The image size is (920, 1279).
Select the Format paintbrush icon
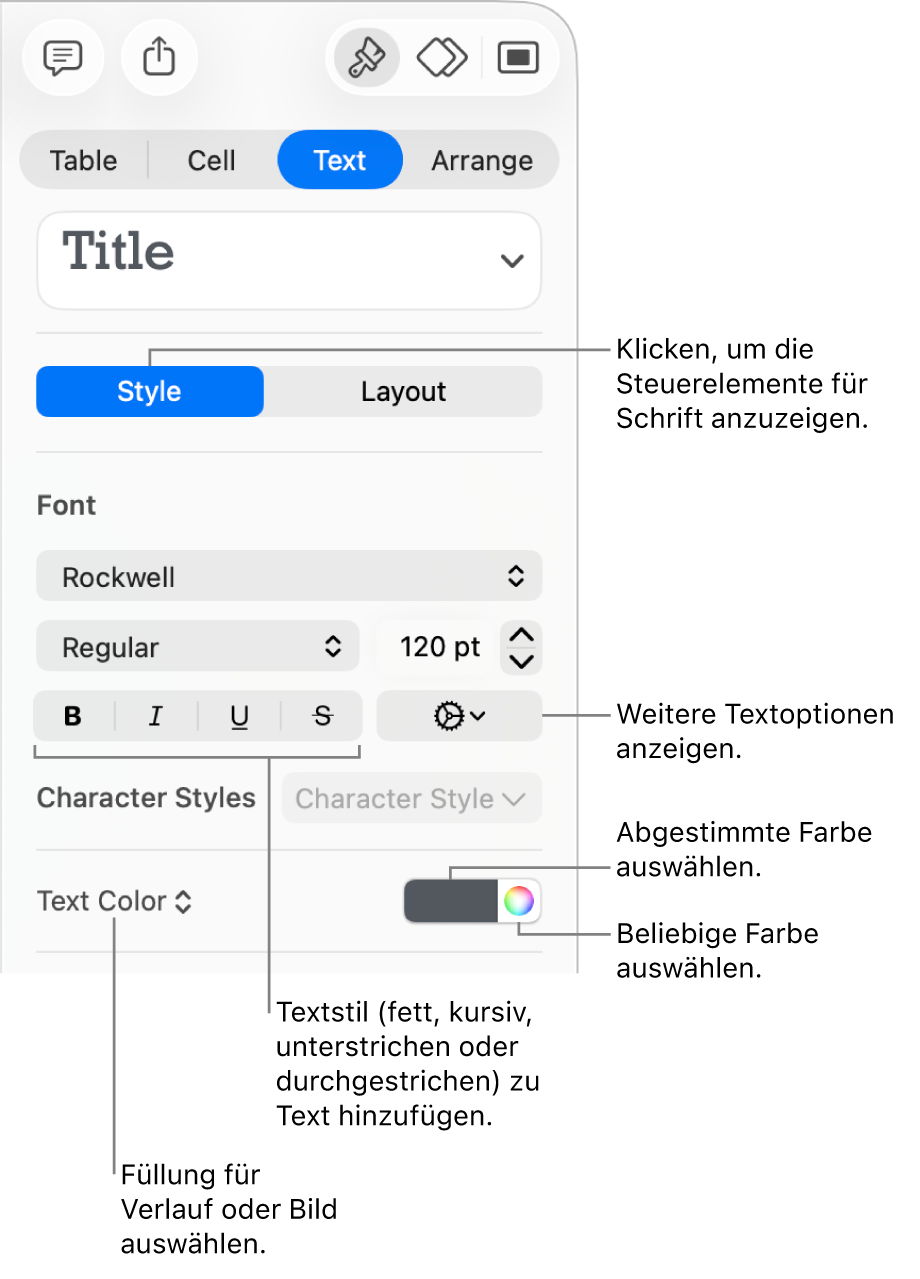366,58
